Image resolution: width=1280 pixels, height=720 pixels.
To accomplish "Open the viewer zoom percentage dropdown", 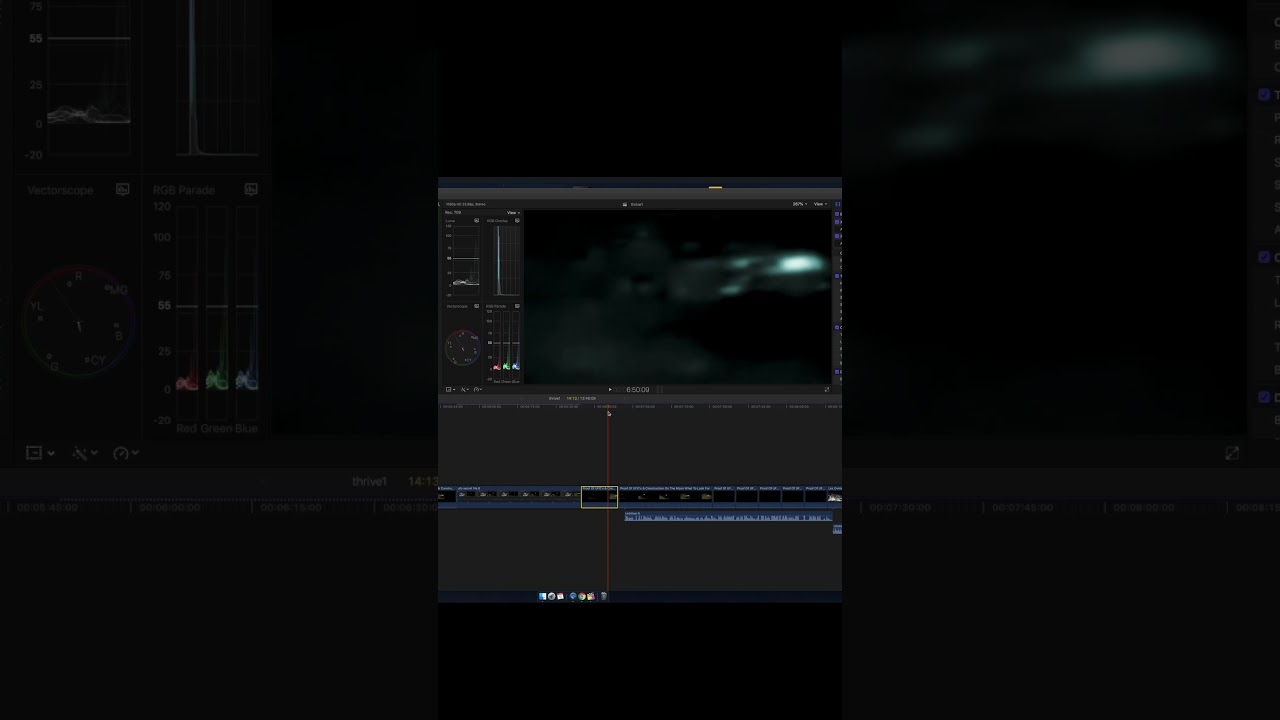I will (x=800, y=204).
